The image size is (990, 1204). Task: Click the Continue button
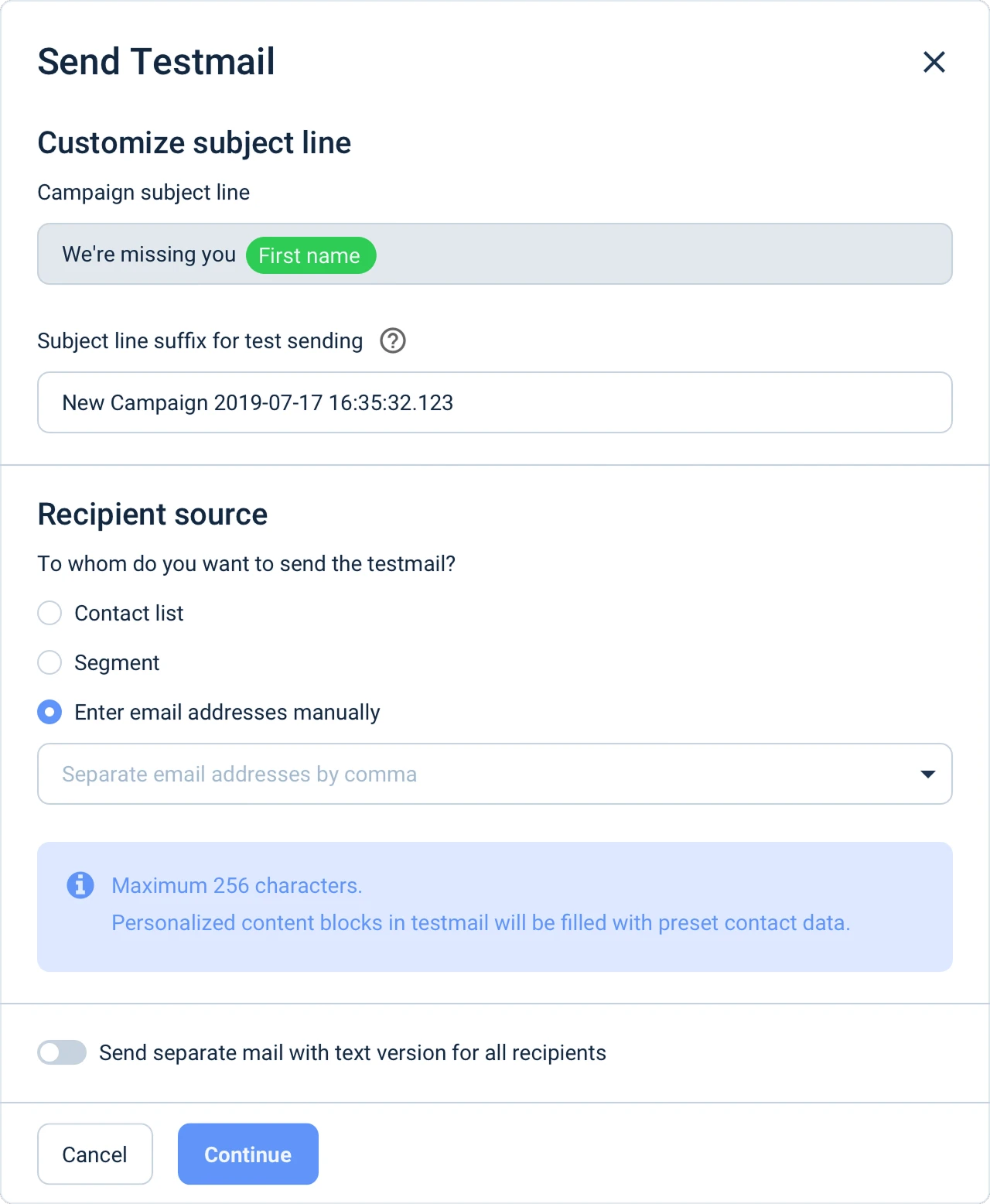(248, 1154)
